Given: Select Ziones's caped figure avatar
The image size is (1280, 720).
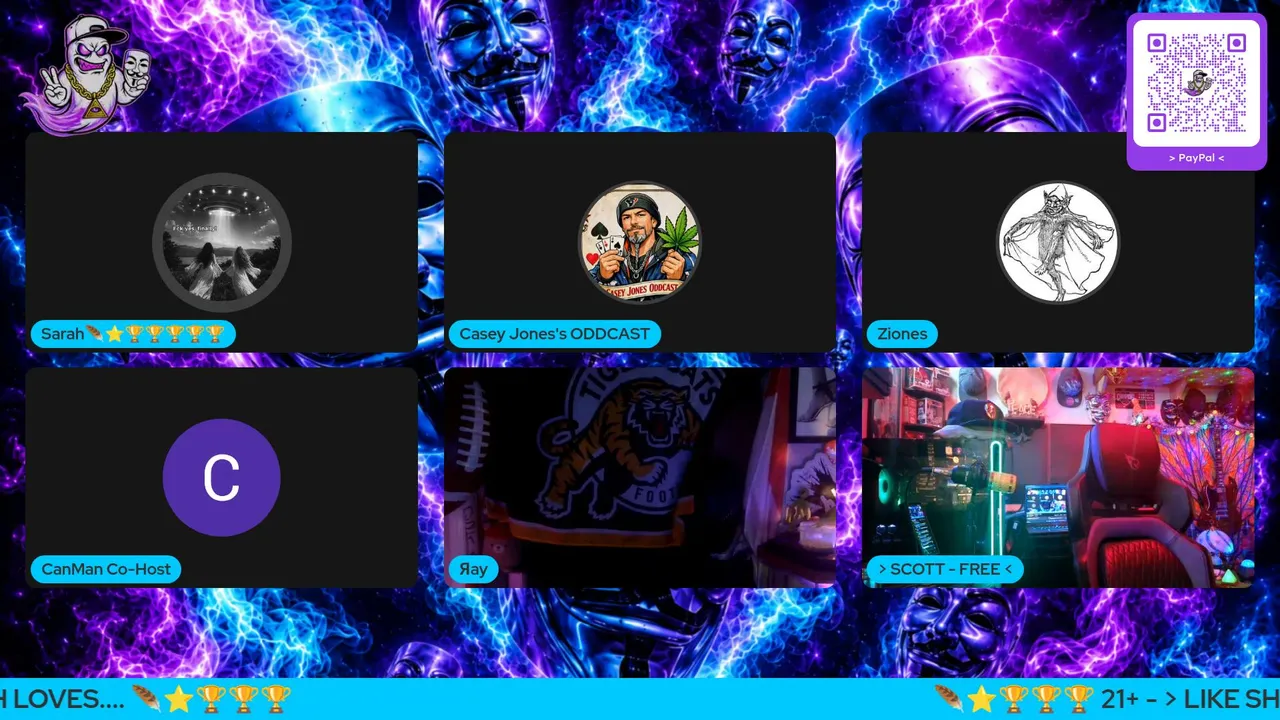Looking at the screenshot, I should (1058, 242).
